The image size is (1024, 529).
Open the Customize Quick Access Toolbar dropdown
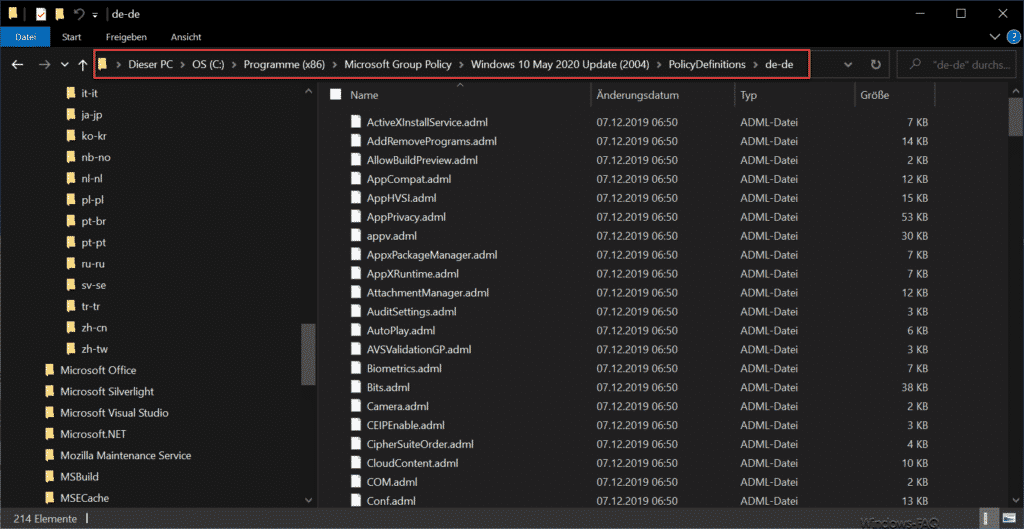pos(95,14)
